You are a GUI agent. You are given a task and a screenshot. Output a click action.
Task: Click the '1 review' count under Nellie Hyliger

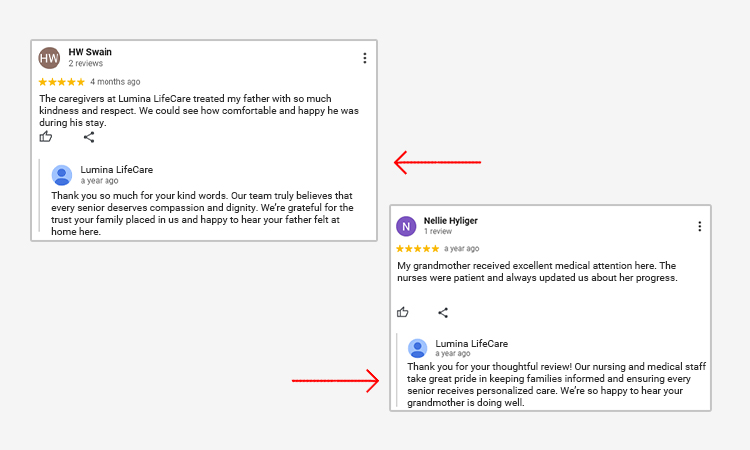coord(439,231)
